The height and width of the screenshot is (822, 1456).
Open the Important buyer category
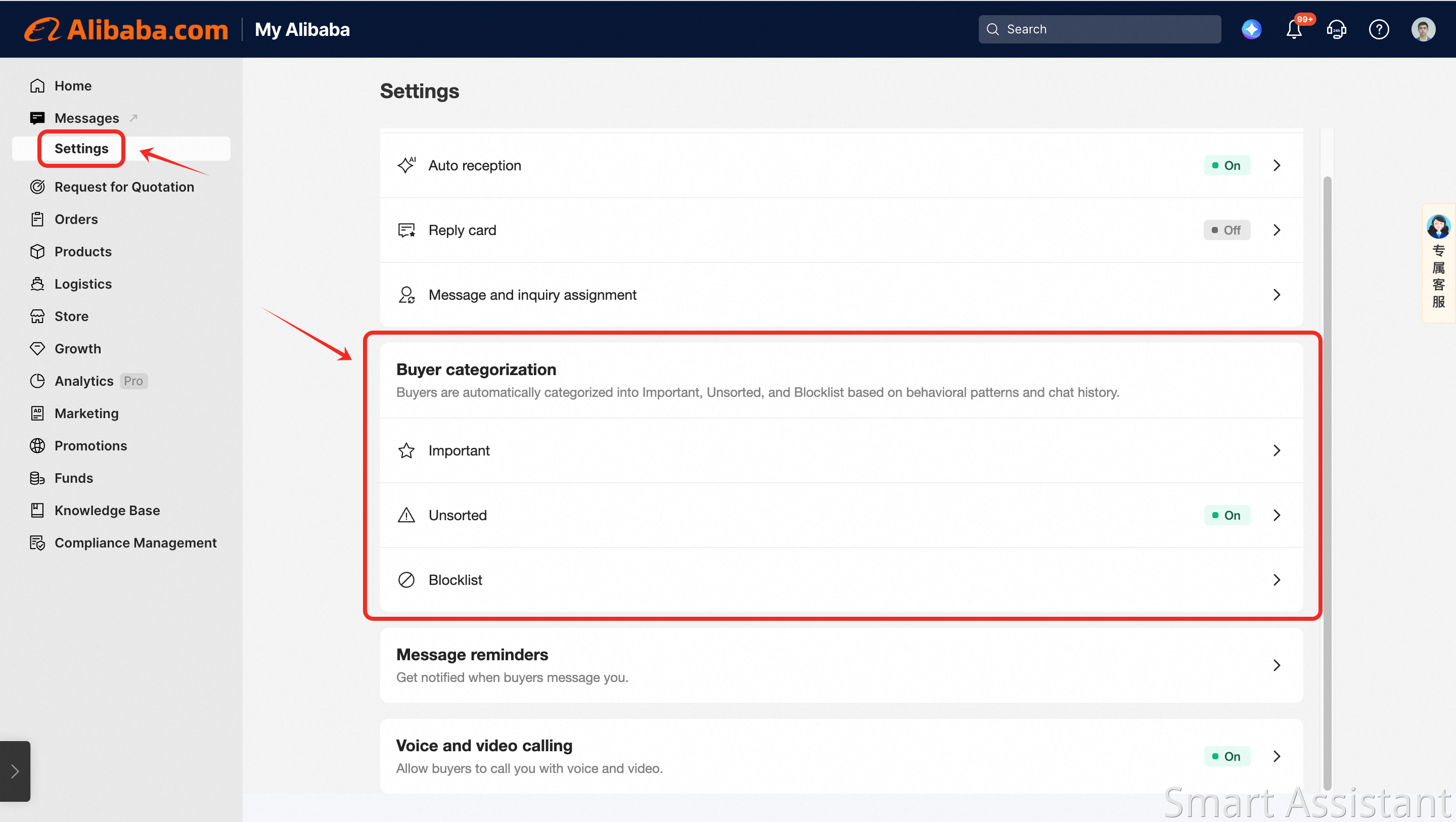click(841, 450)
